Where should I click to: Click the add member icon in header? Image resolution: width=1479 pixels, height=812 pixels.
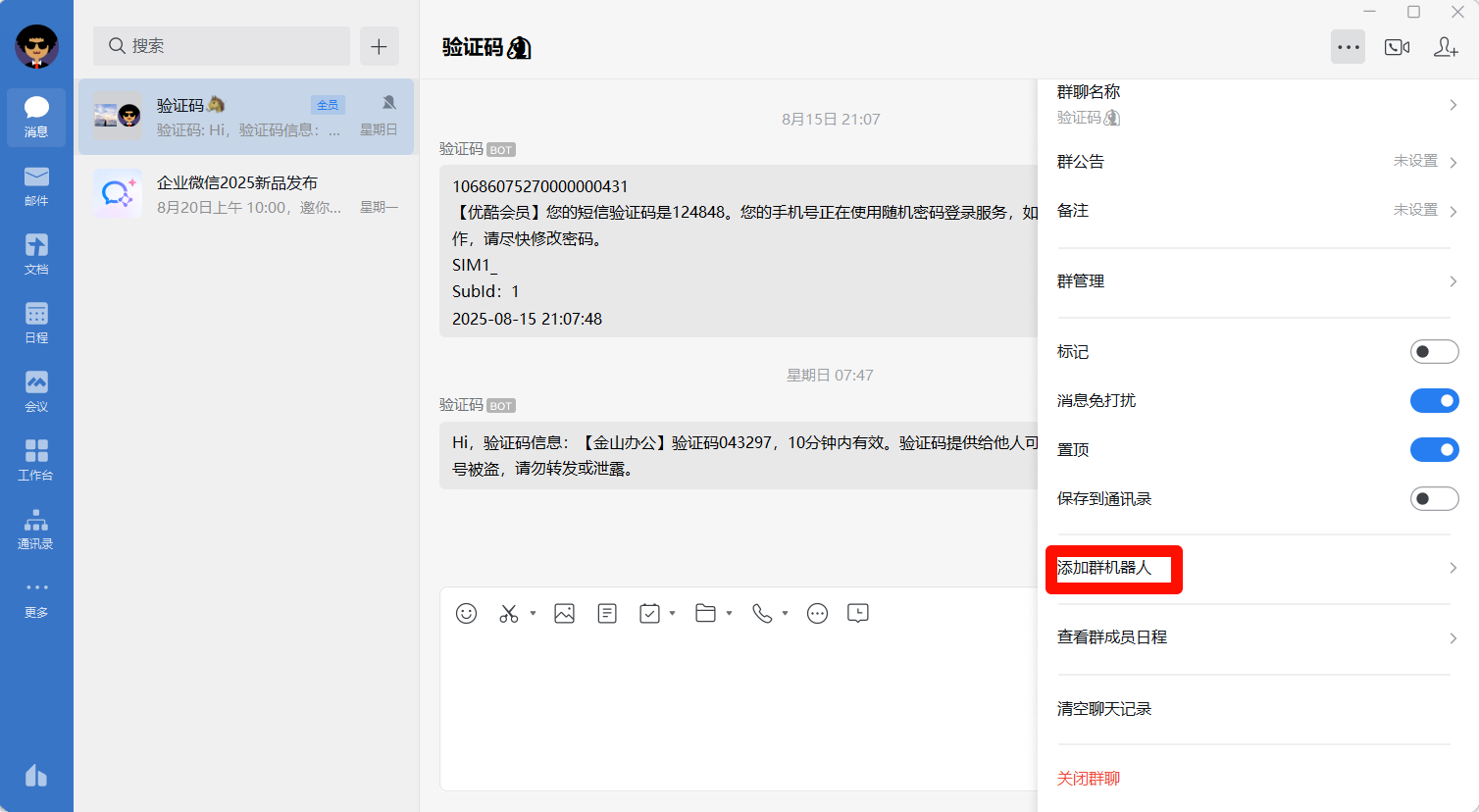point(1446,47)
